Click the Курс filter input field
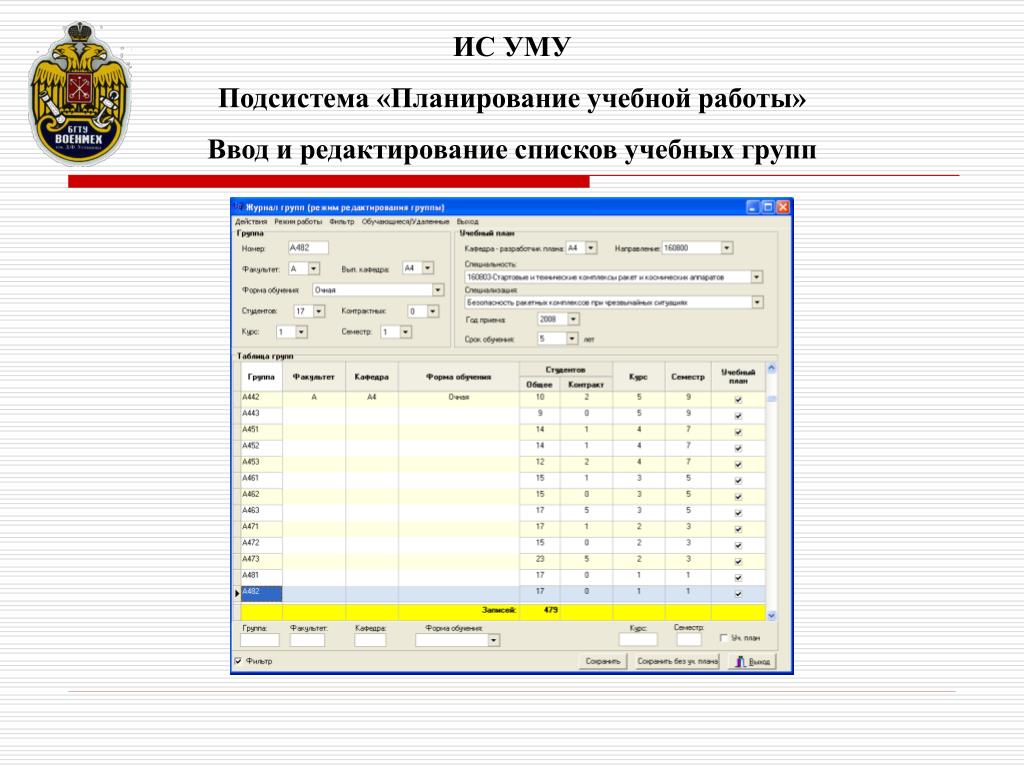This screenshot has height=768, width=1024. [638, 639]
